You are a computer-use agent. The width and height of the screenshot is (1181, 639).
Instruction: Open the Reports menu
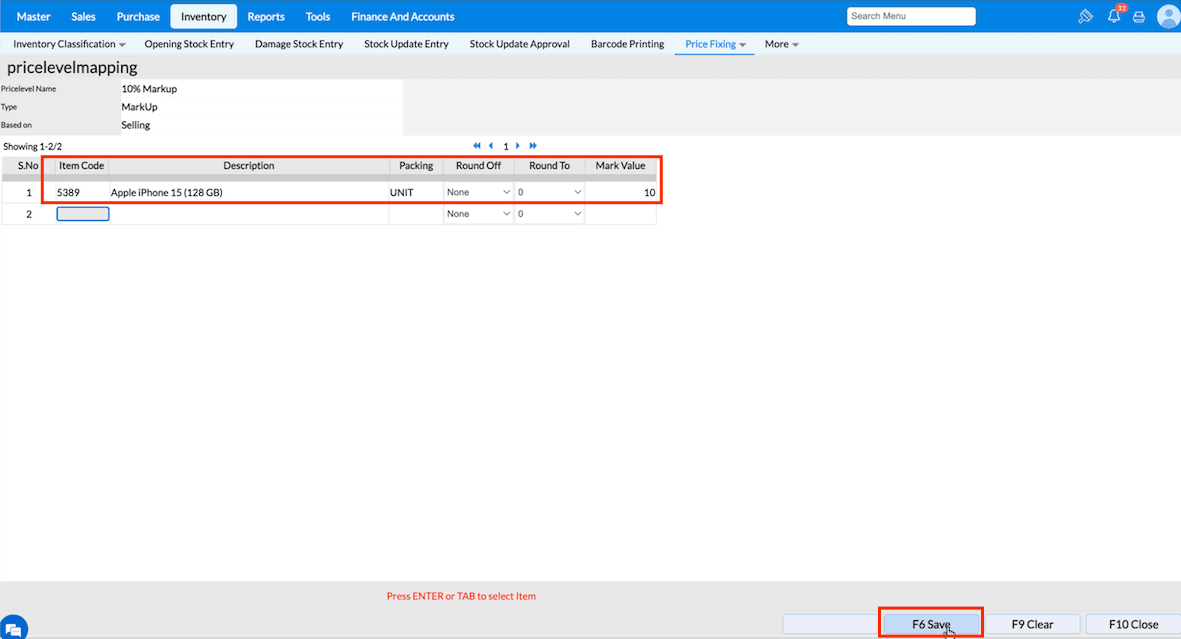pyautogui.click(x=266, y=17)
